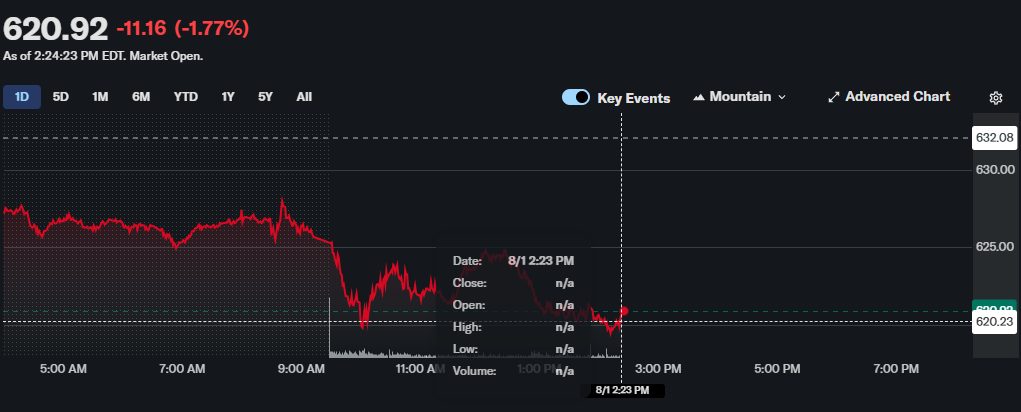The width and height of the screenshot is (1021, 412).
Task: Click the 7:00 PM time axis label
Action: pos(896,369)
